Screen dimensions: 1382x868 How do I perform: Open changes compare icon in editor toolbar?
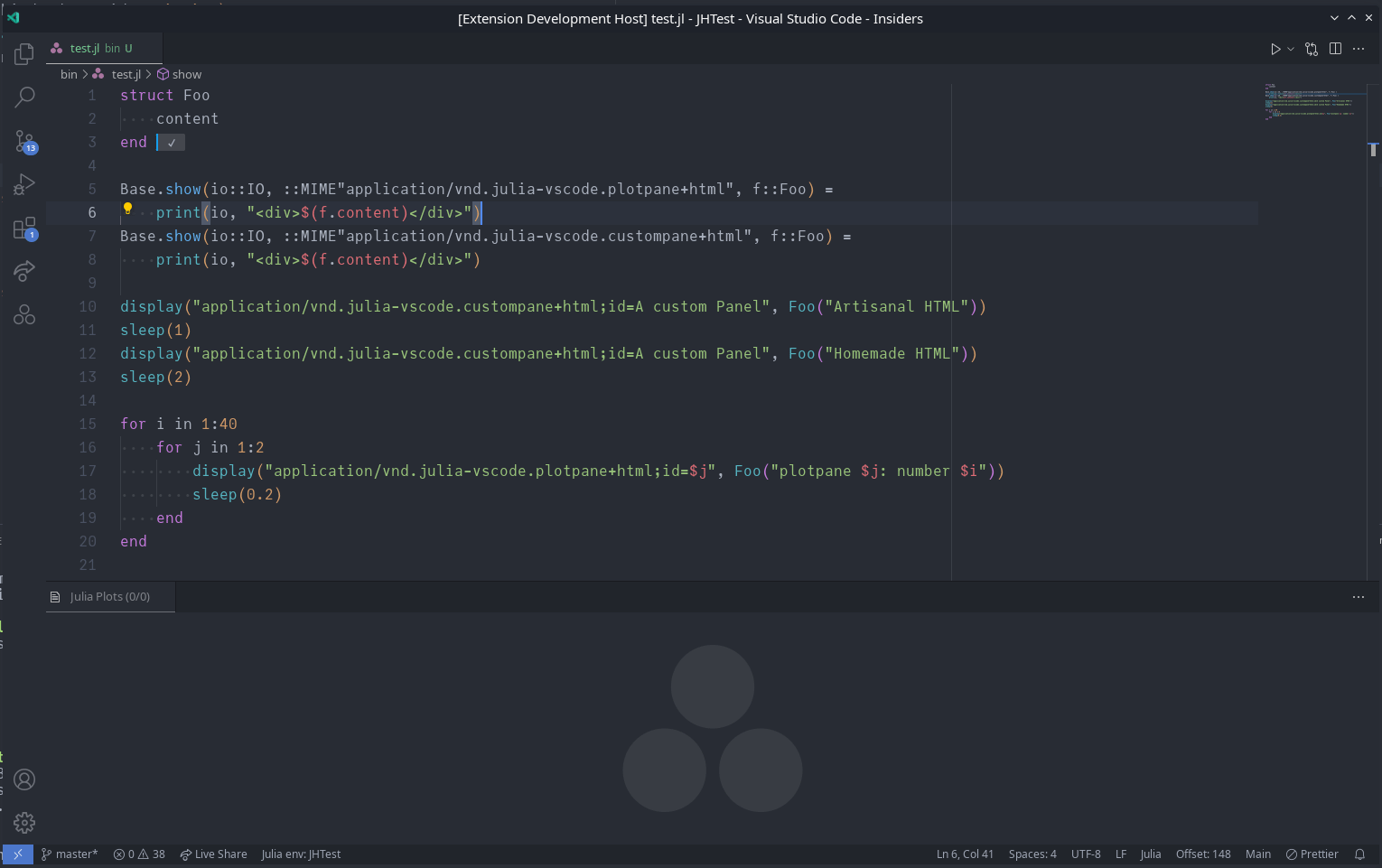pyautogui.click(x=1312, y=49)
